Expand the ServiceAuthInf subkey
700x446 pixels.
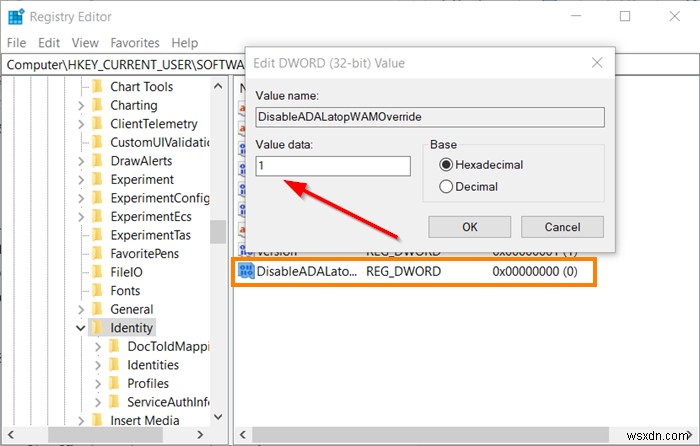[98, 402]
